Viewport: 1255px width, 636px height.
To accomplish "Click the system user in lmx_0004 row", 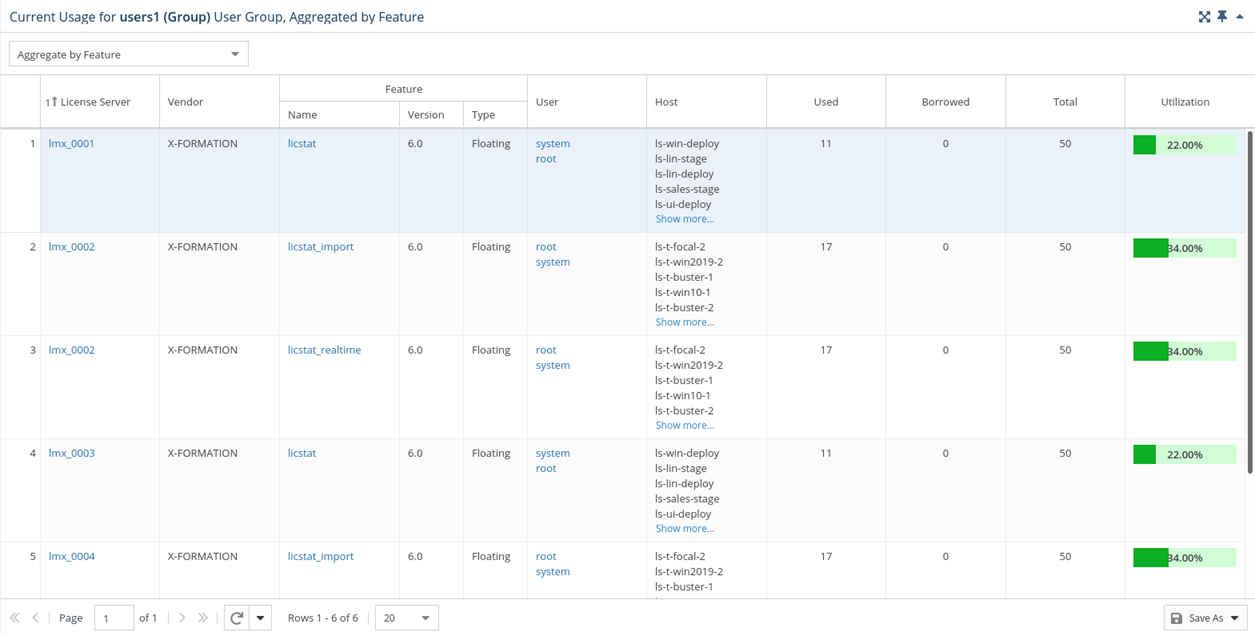I will point(553,572).
